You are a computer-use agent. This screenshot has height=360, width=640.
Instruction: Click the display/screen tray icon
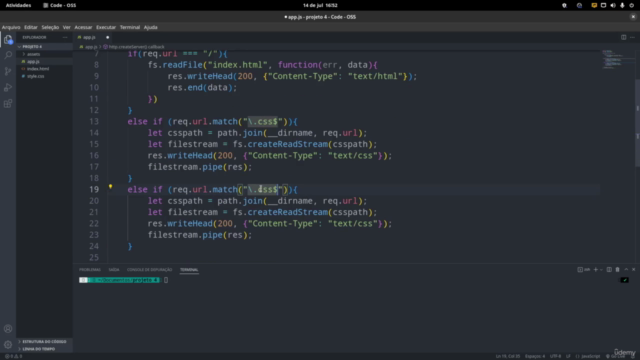pyautogui.click(x=603, y=5)
